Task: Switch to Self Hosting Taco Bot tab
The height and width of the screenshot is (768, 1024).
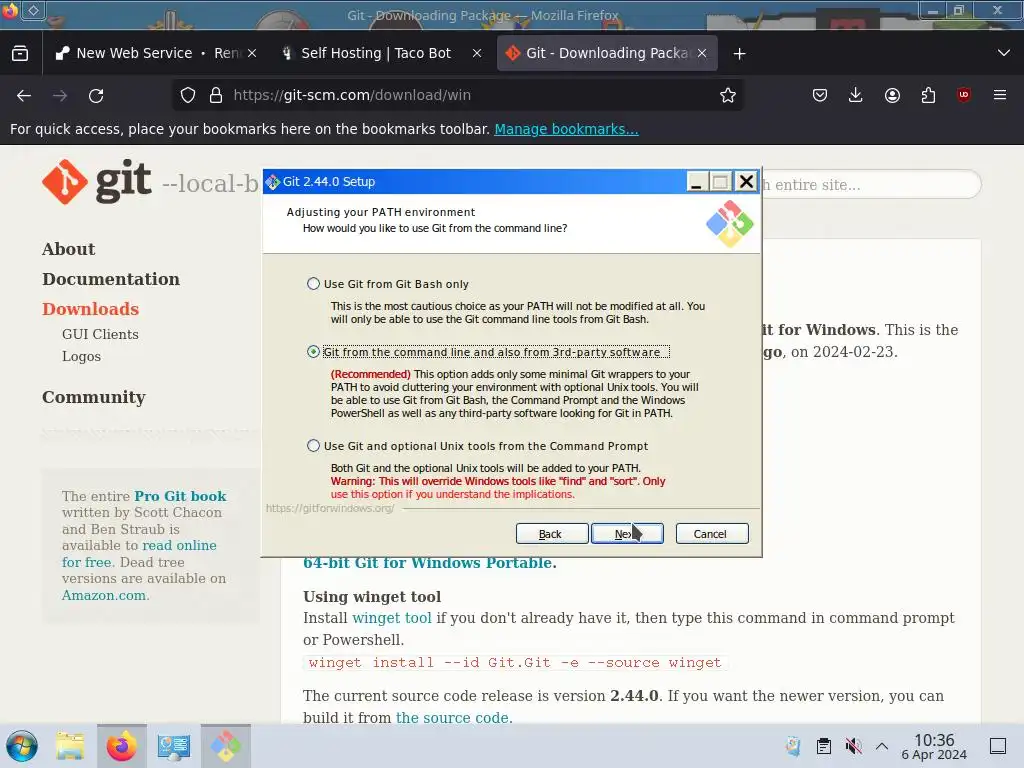Action: [x=381, y=53]
